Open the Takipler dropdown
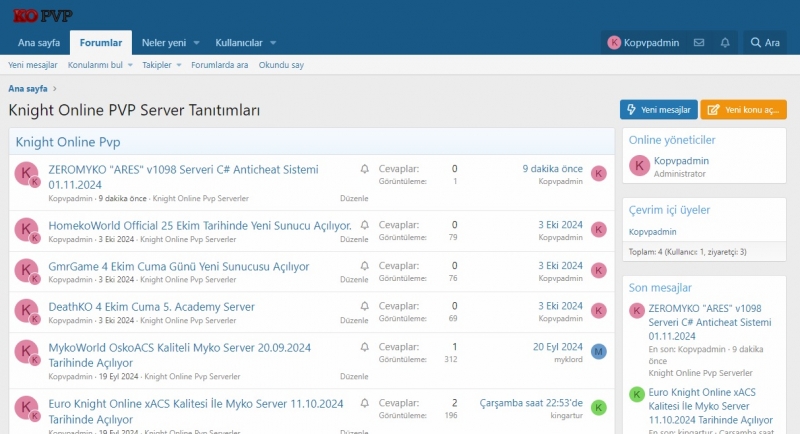 point(161,65)
